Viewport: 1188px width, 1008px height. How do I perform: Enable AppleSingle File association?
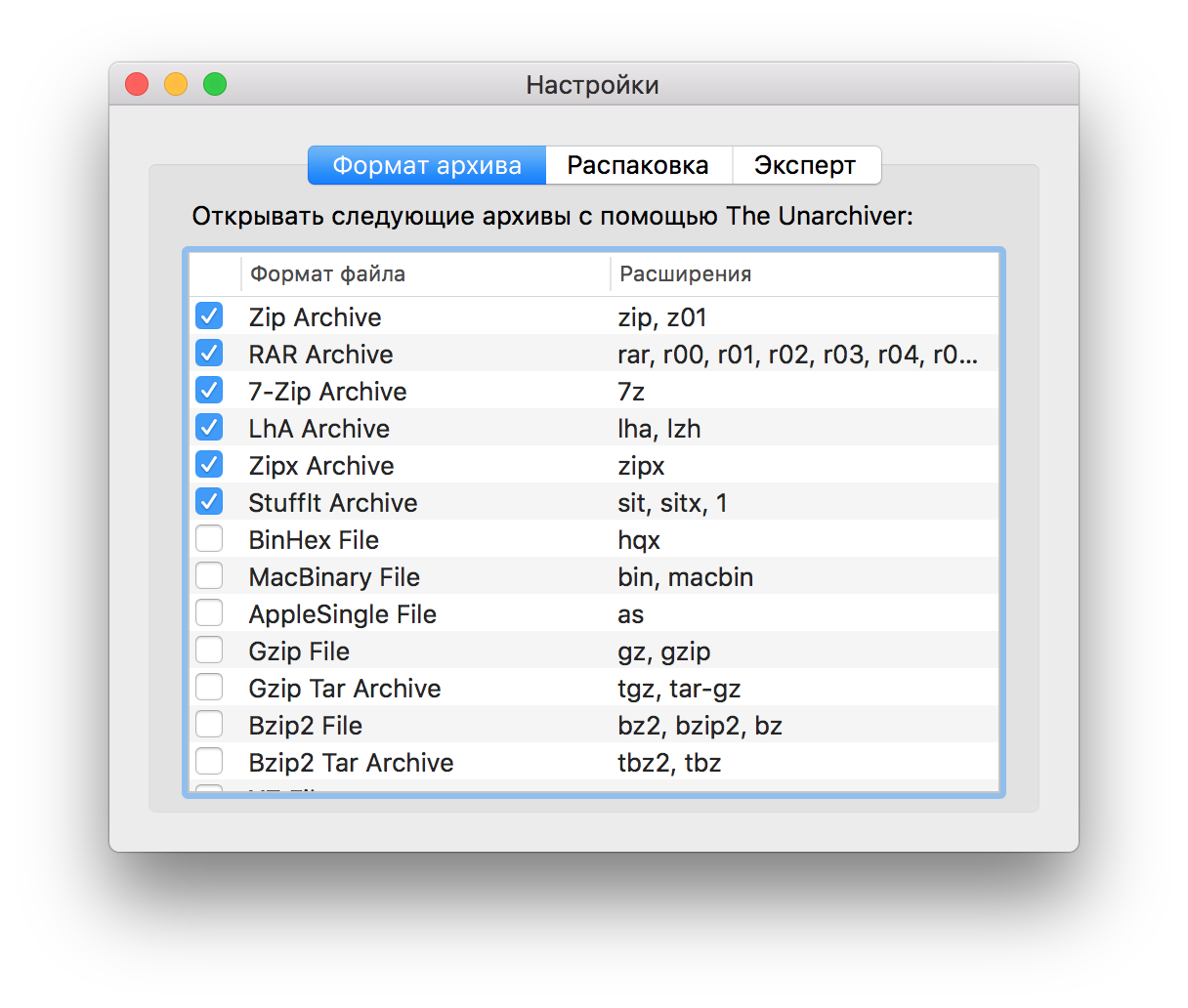click(x=209, y=613)
